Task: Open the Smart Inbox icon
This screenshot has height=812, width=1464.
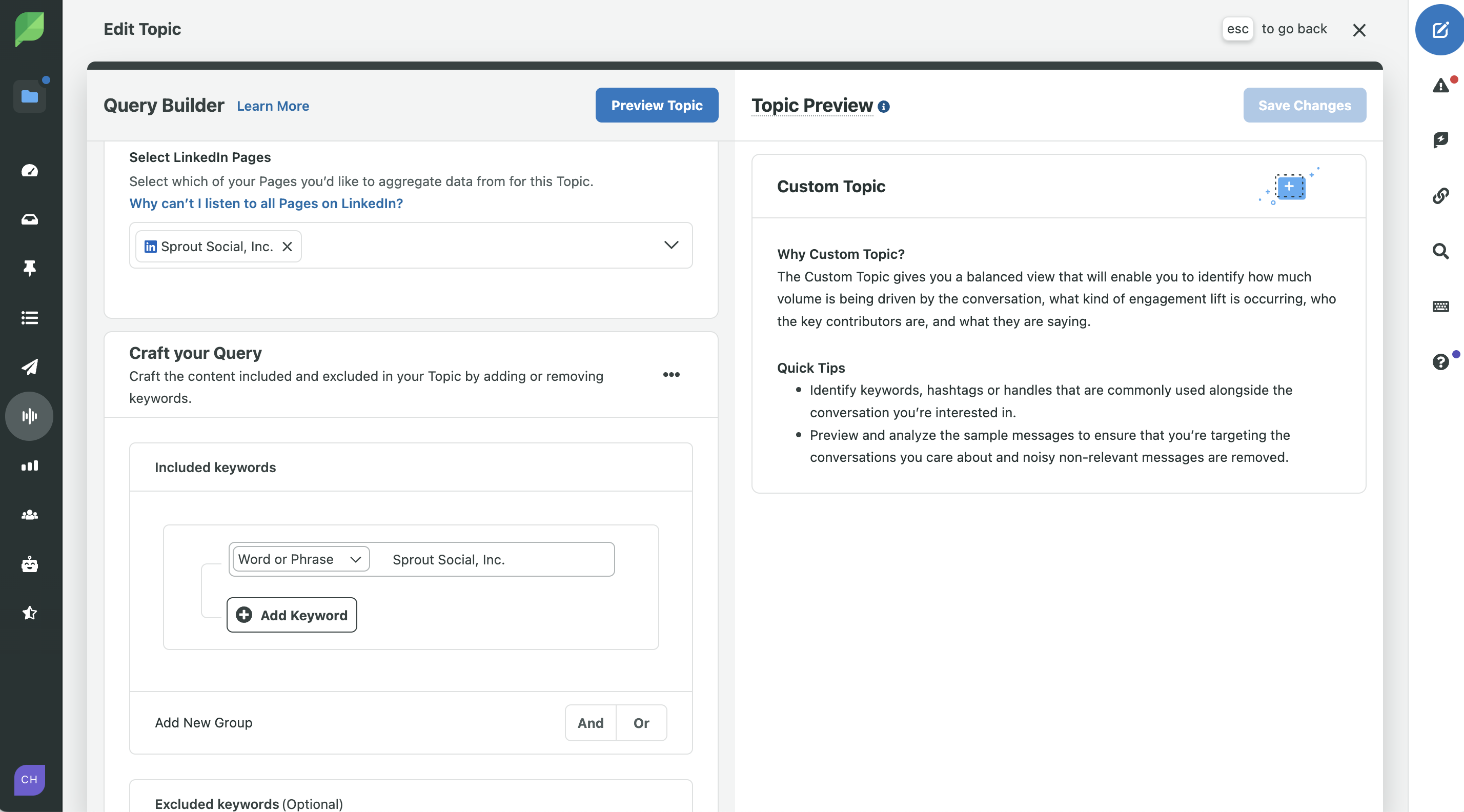Action: (29, 220)
